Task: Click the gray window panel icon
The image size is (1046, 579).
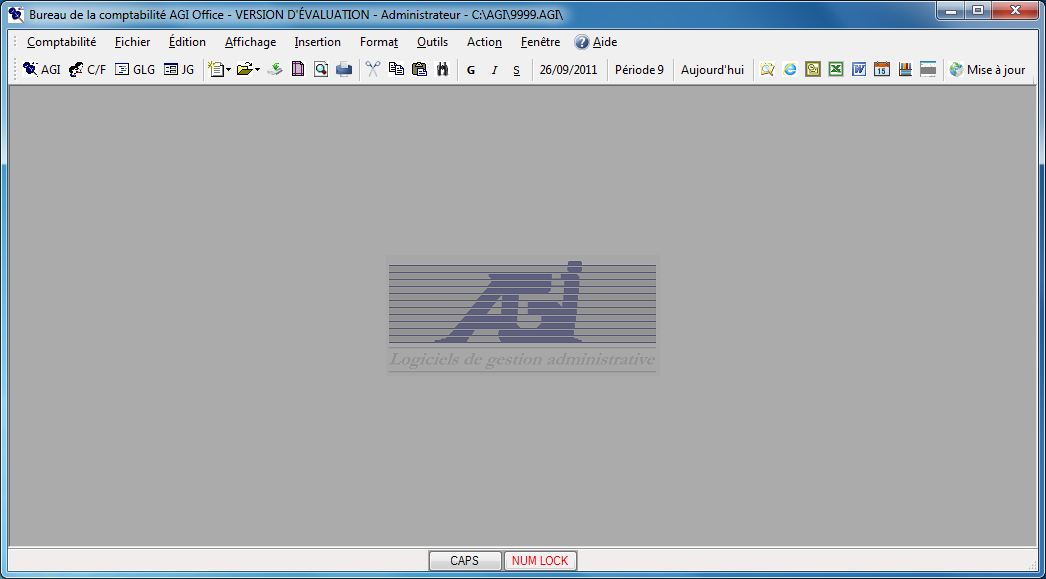Action: (928, 69)
